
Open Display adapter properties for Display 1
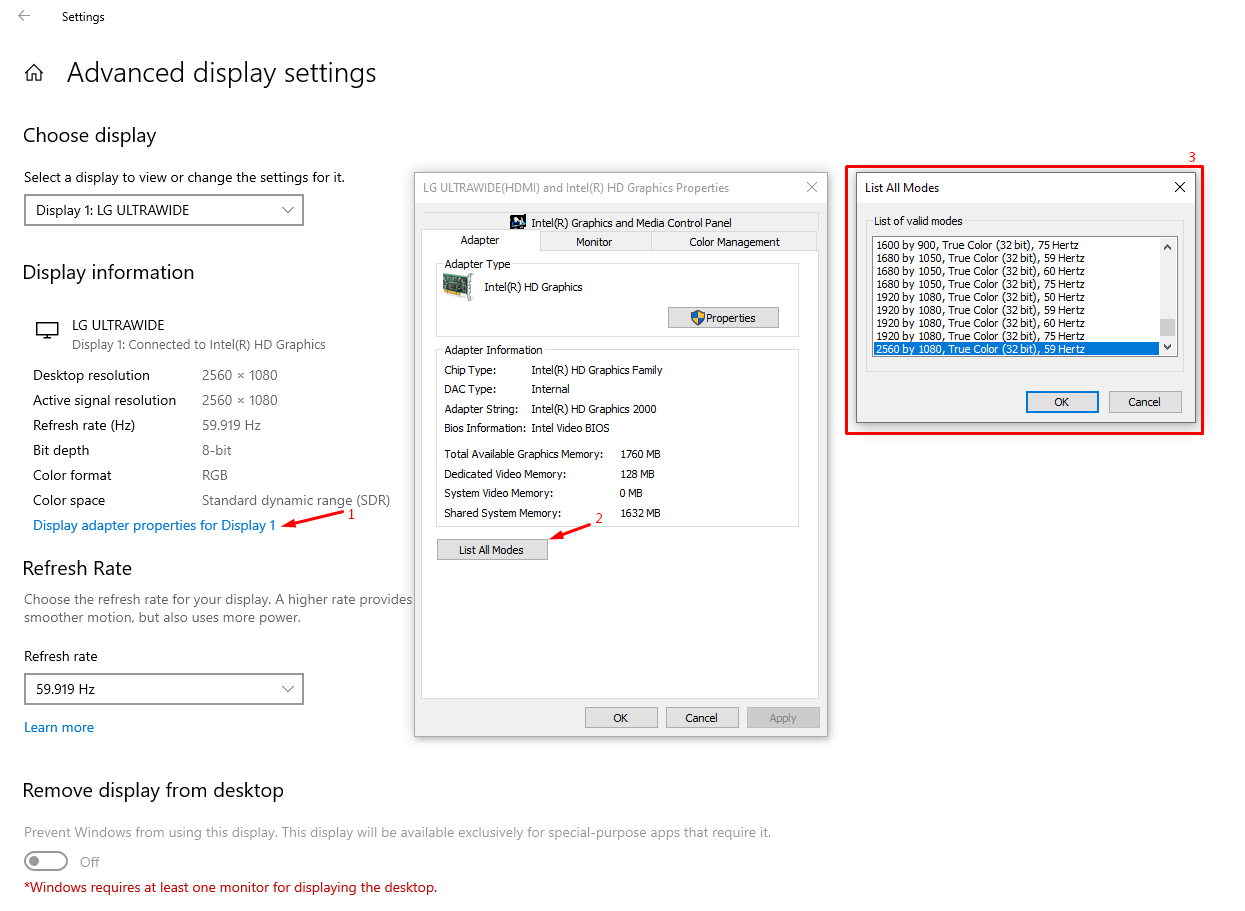tap(154, 525)
